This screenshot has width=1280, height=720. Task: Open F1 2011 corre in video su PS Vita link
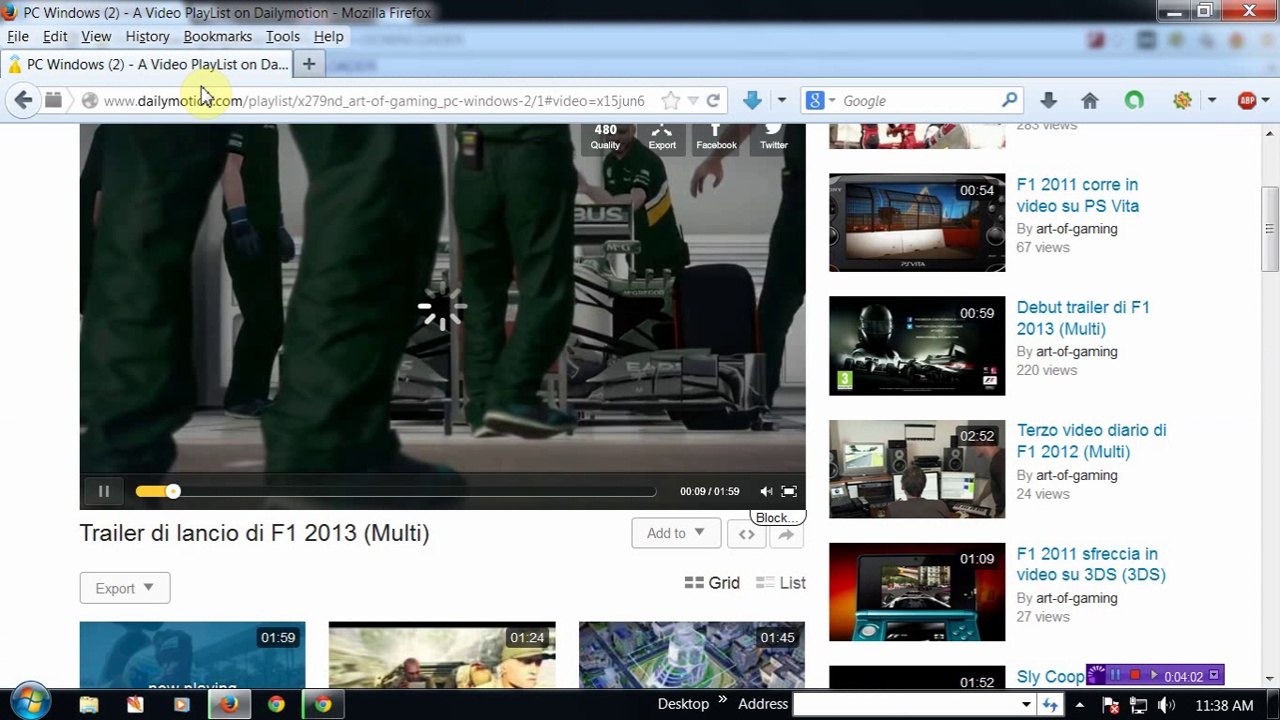pos(1078,195)
